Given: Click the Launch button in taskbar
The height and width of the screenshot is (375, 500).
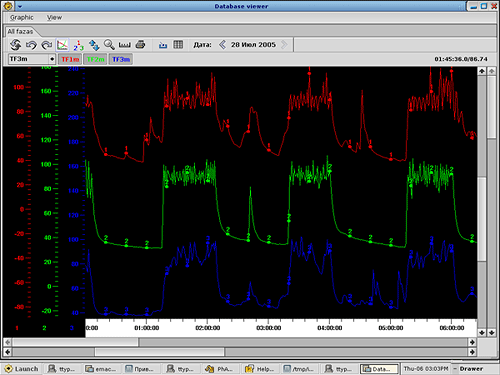Looking at the screenshot, I should pos(22,369).
